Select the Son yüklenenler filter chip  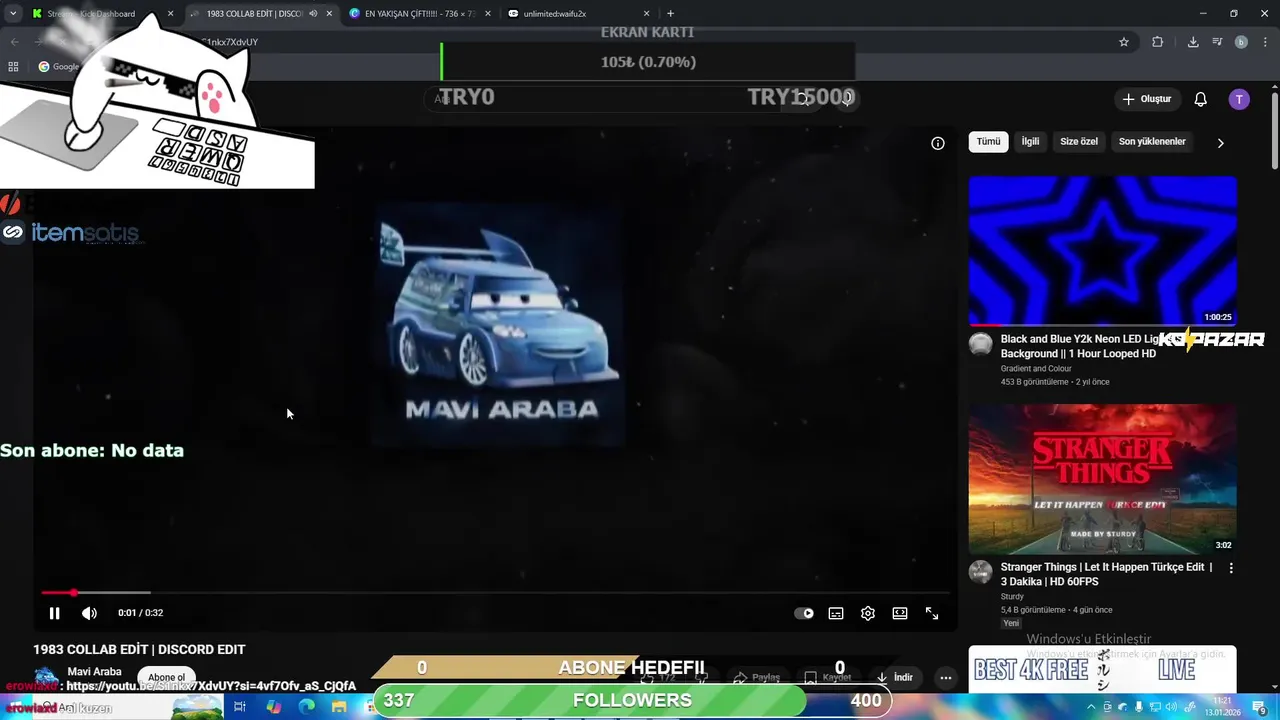pos(1152,142)
